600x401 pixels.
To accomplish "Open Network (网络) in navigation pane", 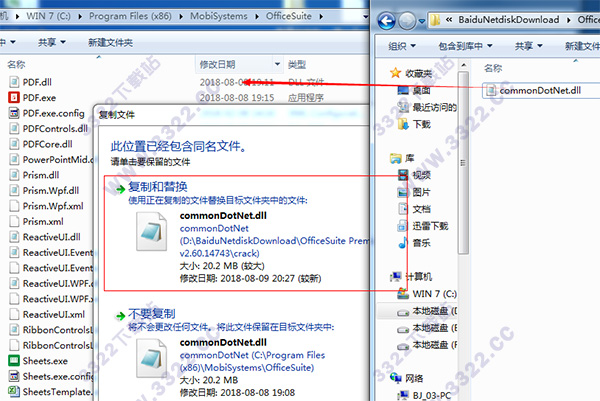I will [x=406, y=378].
